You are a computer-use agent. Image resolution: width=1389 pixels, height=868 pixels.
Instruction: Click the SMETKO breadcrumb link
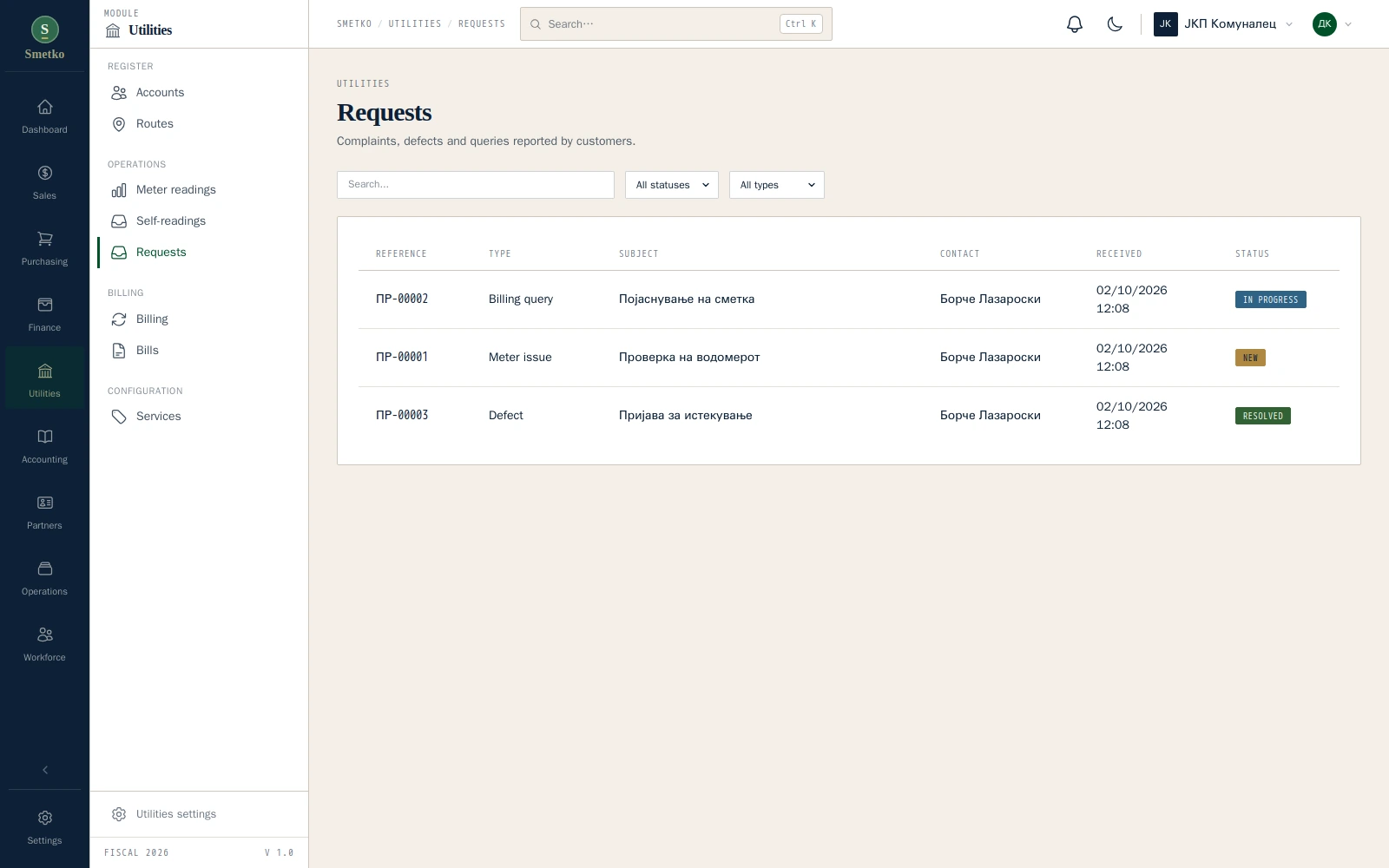[x=354, y=24]
